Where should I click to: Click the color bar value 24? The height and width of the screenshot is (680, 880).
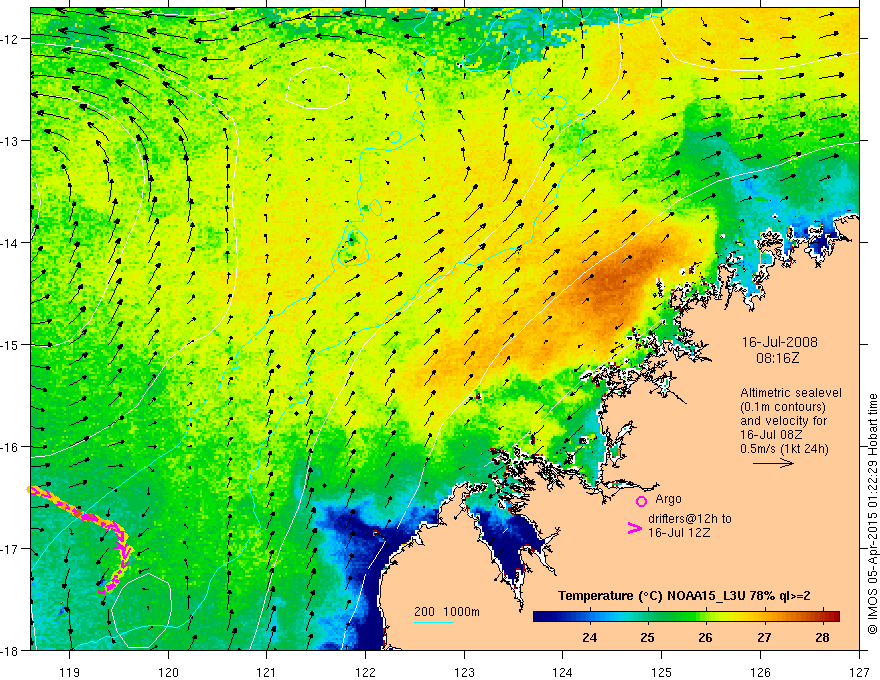tap(589, 637)
